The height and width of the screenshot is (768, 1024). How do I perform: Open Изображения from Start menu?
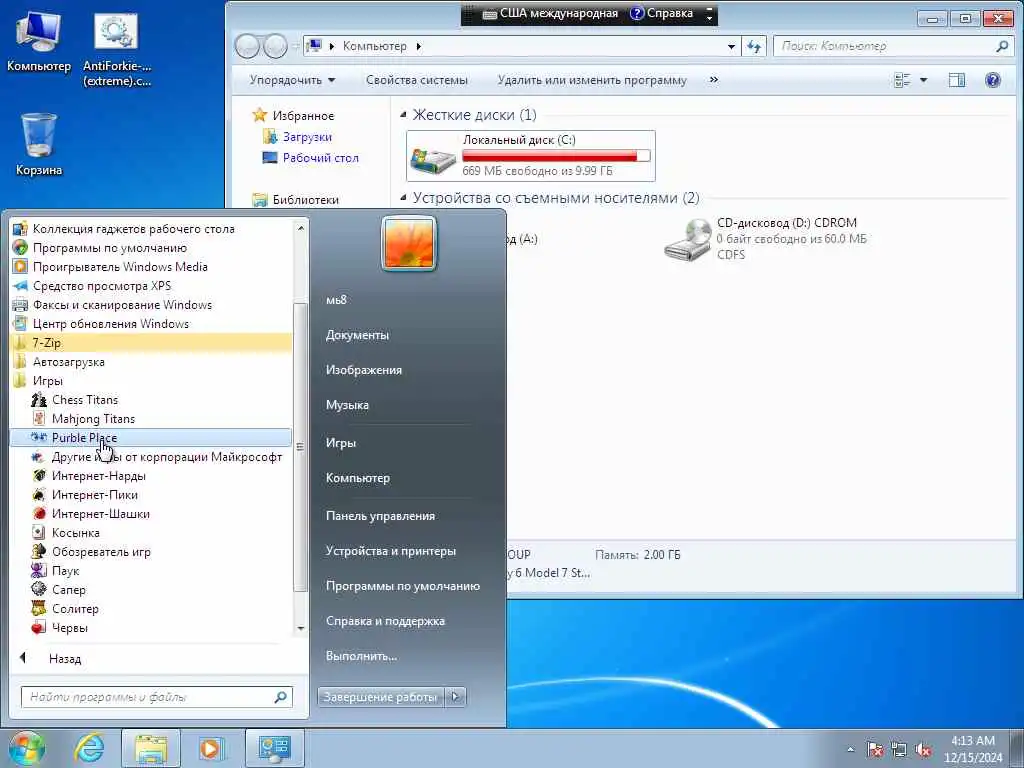(x=364, y=370)
